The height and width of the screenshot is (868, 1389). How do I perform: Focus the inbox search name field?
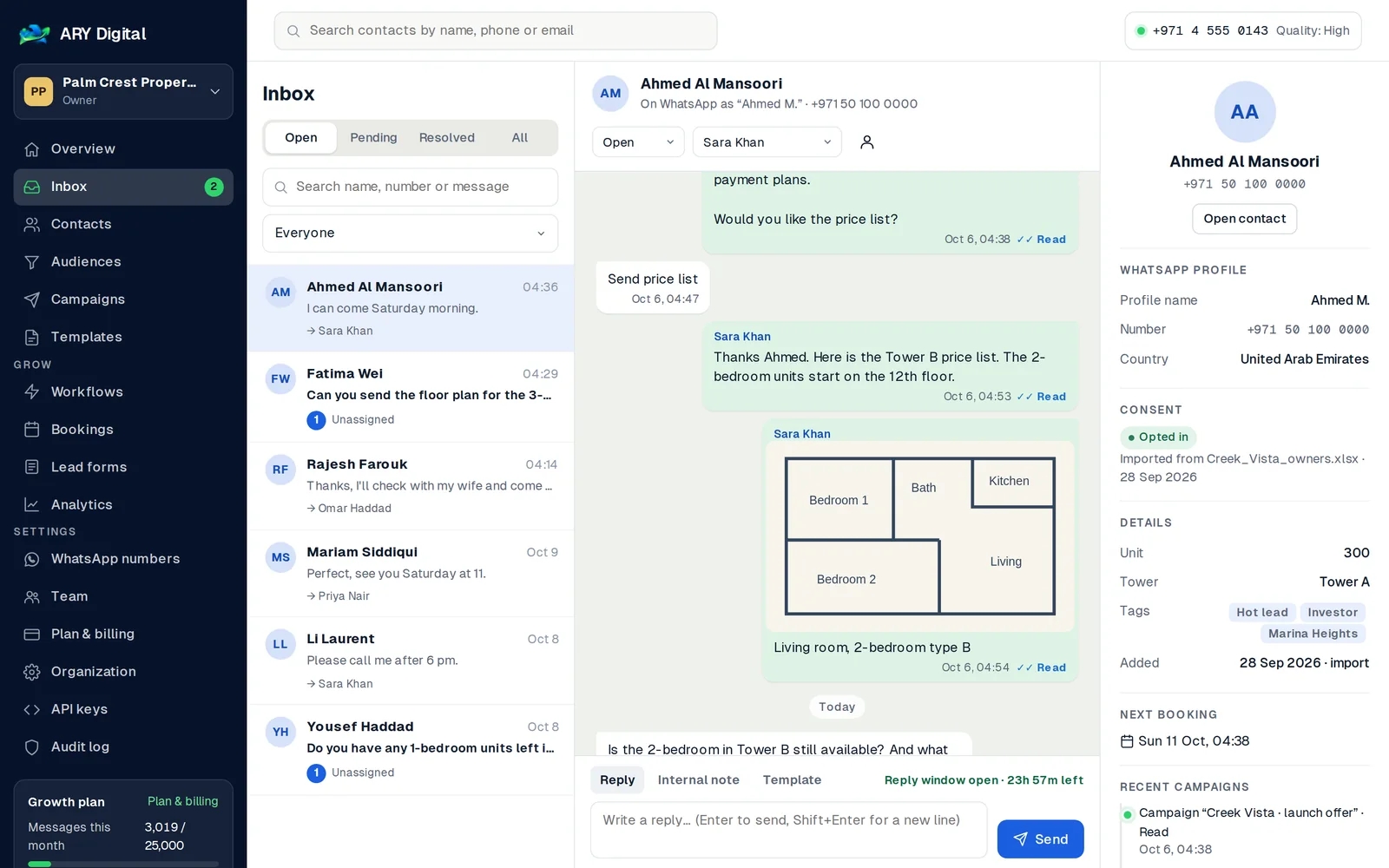(x=411, y=187)
